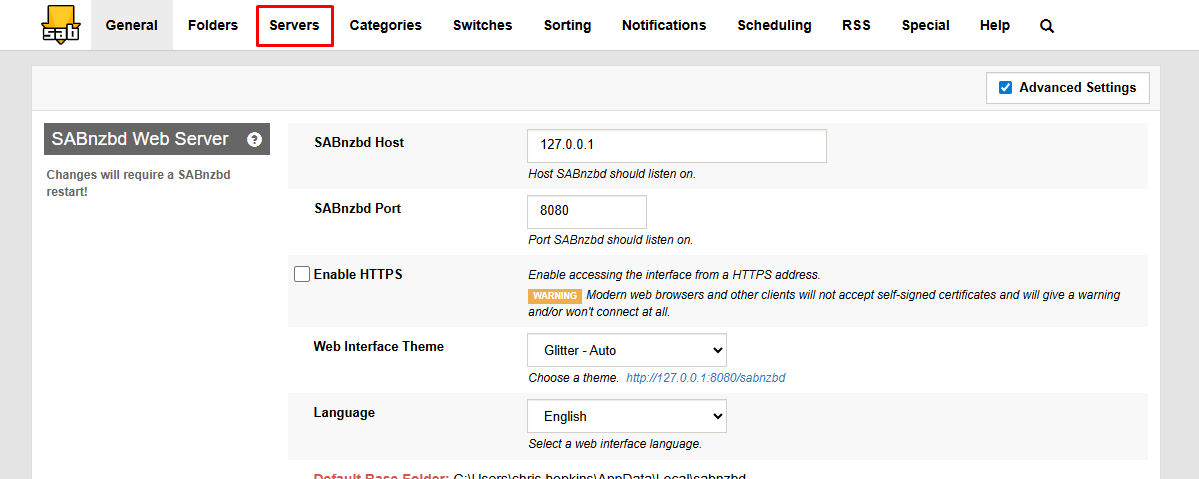Click the Web Server help question icon

254,140
